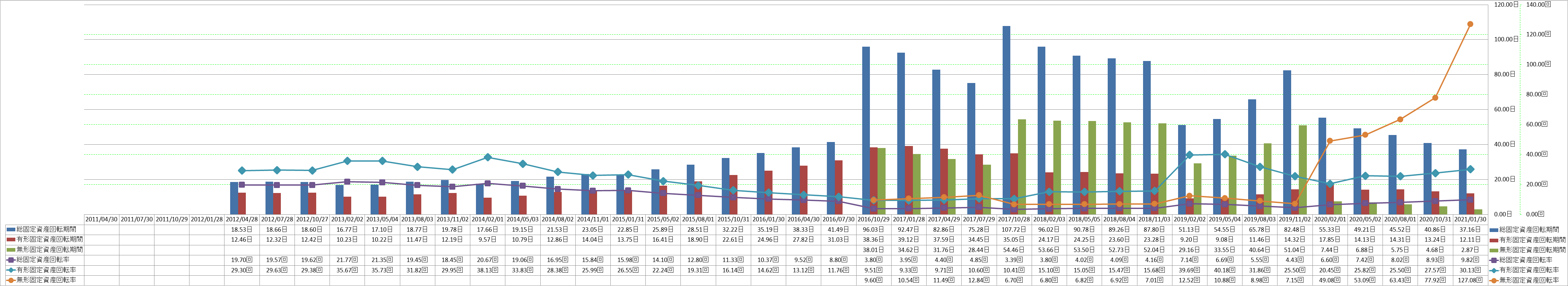Select 有形固定資産回転率 row header in data table

42,270
